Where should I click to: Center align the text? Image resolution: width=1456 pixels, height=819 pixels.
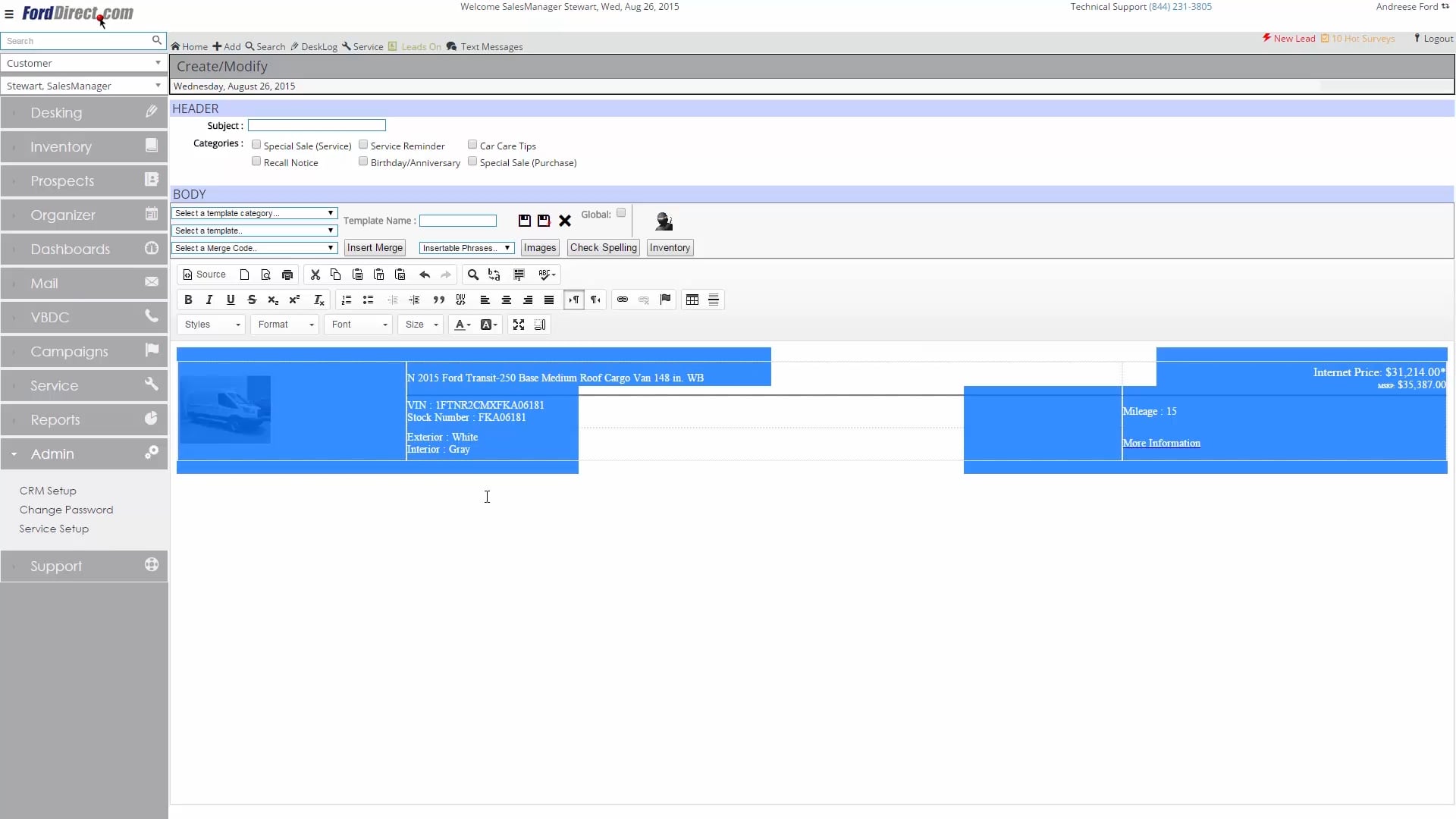click(507, 300)
